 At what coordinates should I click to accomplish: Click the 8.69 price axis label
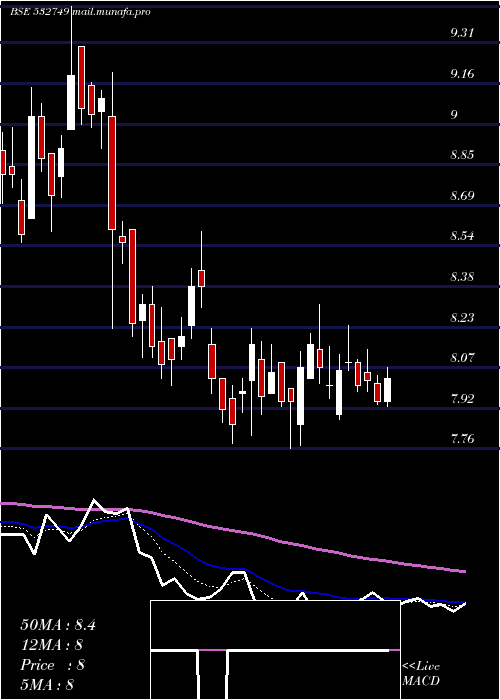click(462, 196)
